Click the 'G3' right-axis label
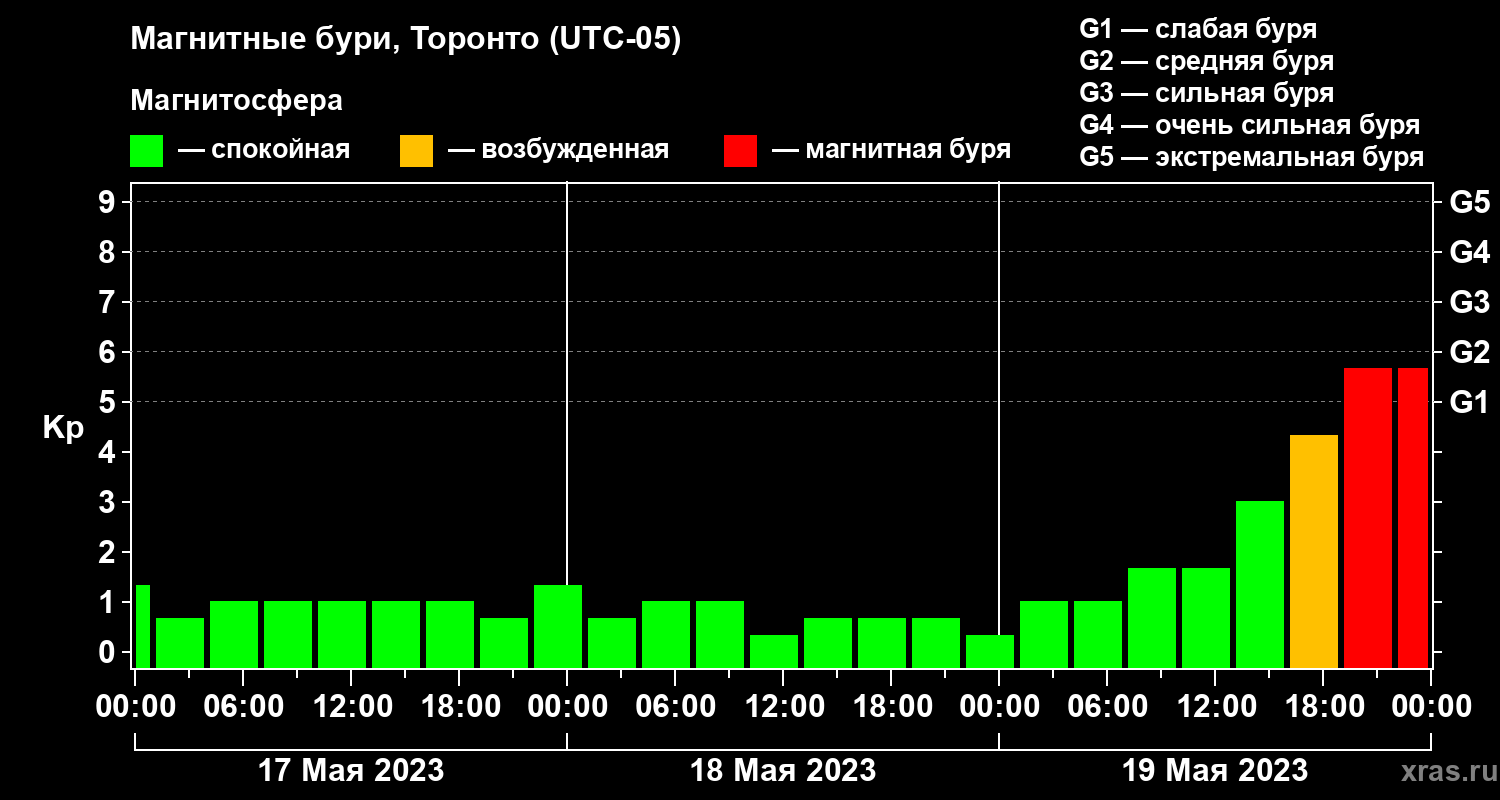The image size is (1500, 800). click(1470, 302)
